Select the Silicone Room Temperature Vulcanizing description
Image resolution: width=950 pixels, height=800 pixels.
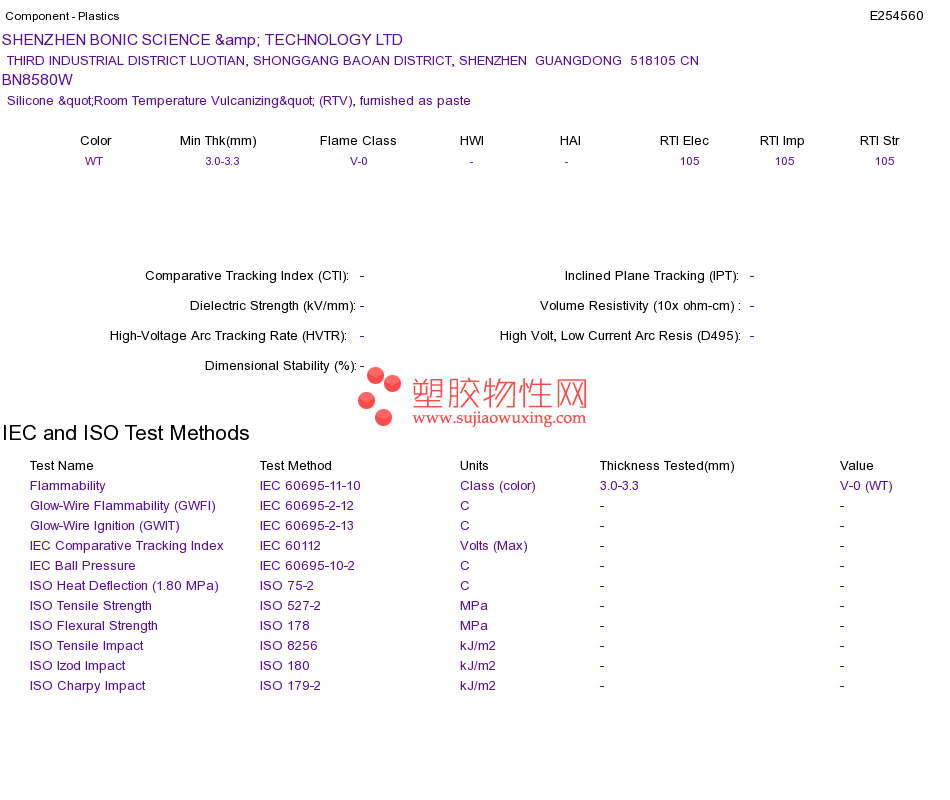pyautogui.click(x=239, y=101)
